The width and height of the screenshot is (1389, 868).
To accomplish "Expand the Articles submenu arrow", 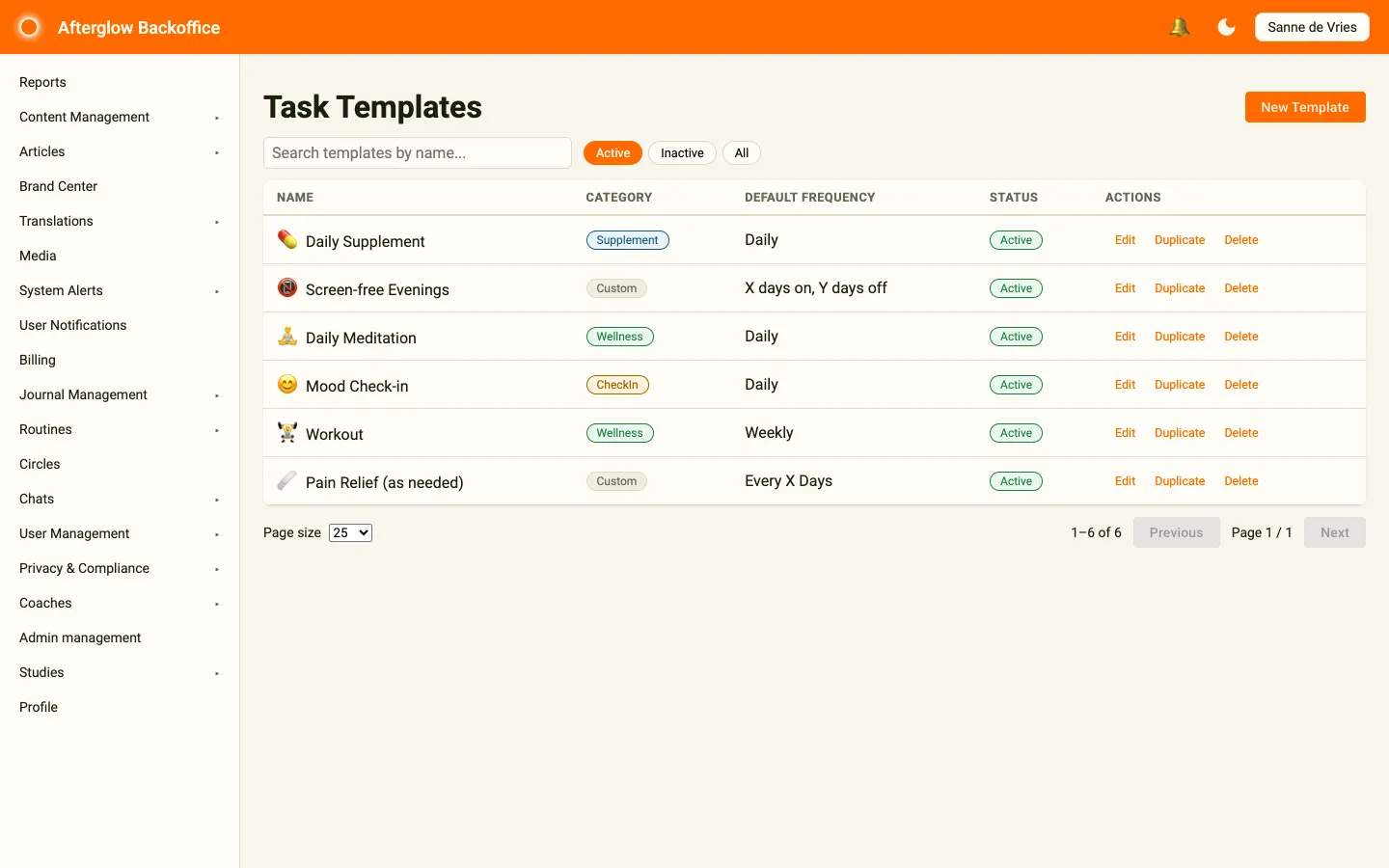I will [217, 152].
